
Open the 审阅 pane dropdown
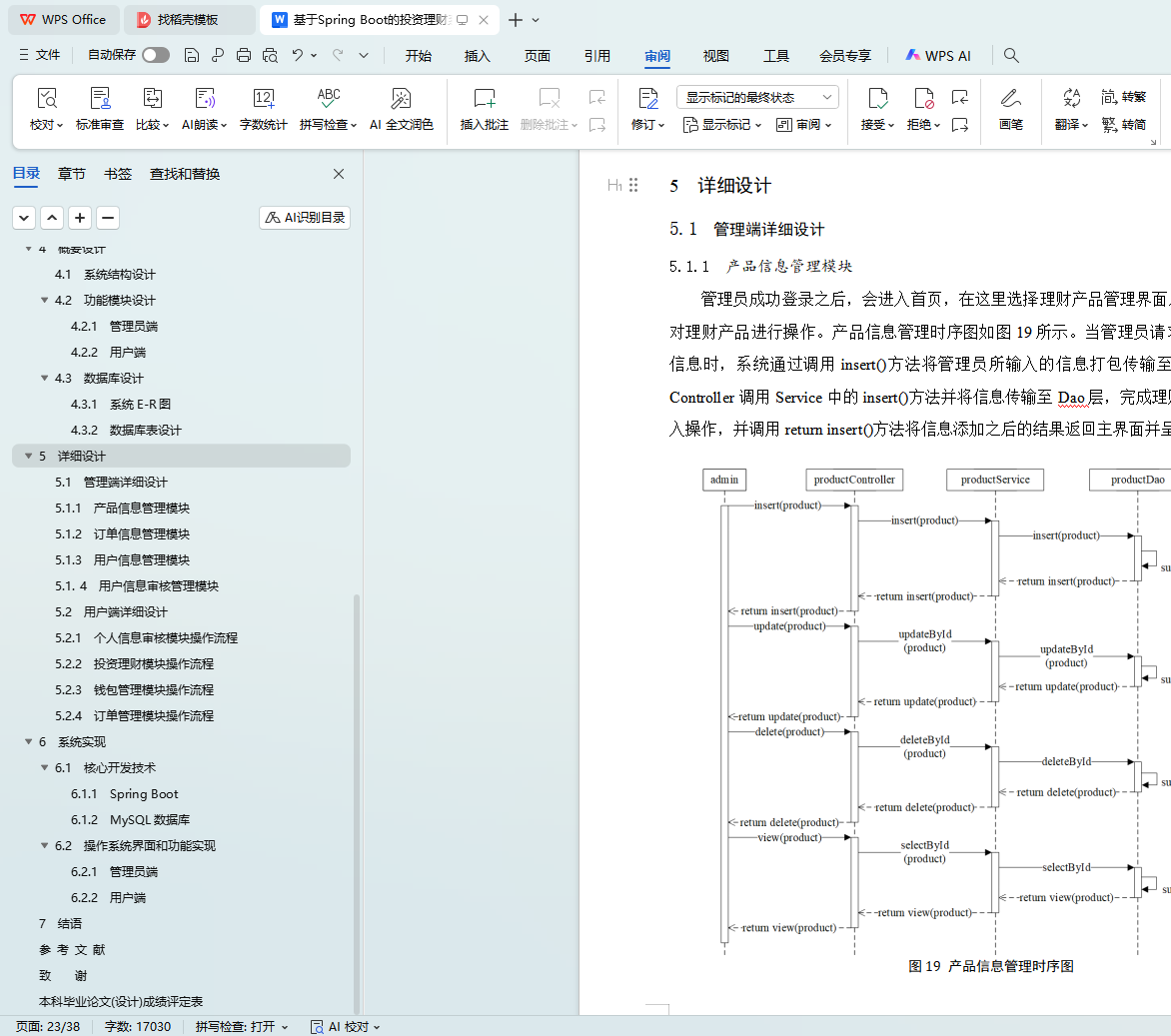[803, 125]
